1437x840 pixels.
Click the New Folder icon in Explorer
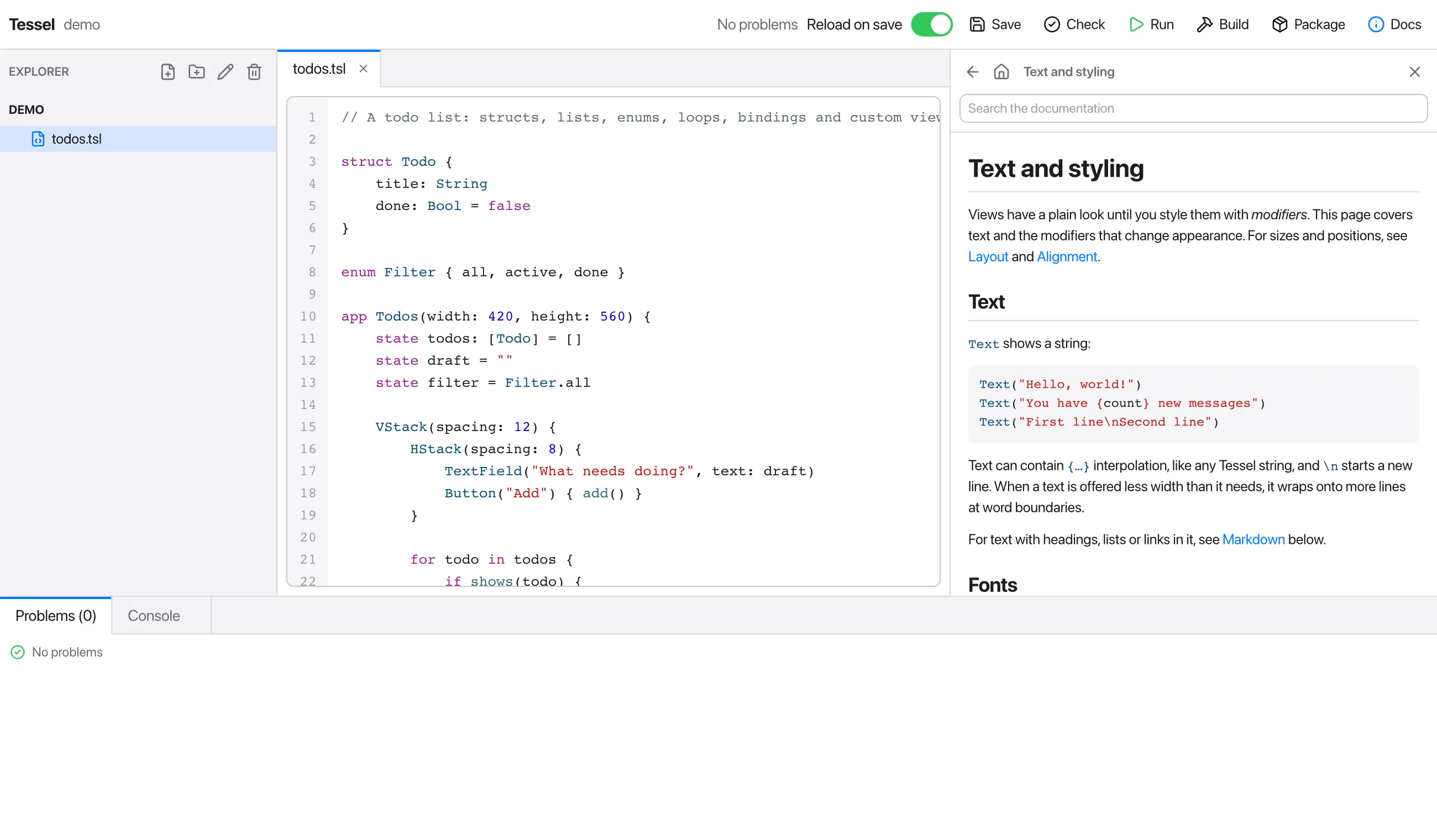[197, 72]
